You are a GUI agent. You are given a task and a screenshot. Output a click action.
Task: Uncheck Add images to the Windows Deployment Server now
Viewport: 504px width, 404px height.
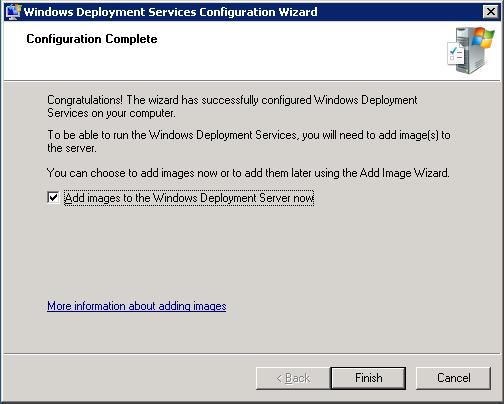pos(53,197)
